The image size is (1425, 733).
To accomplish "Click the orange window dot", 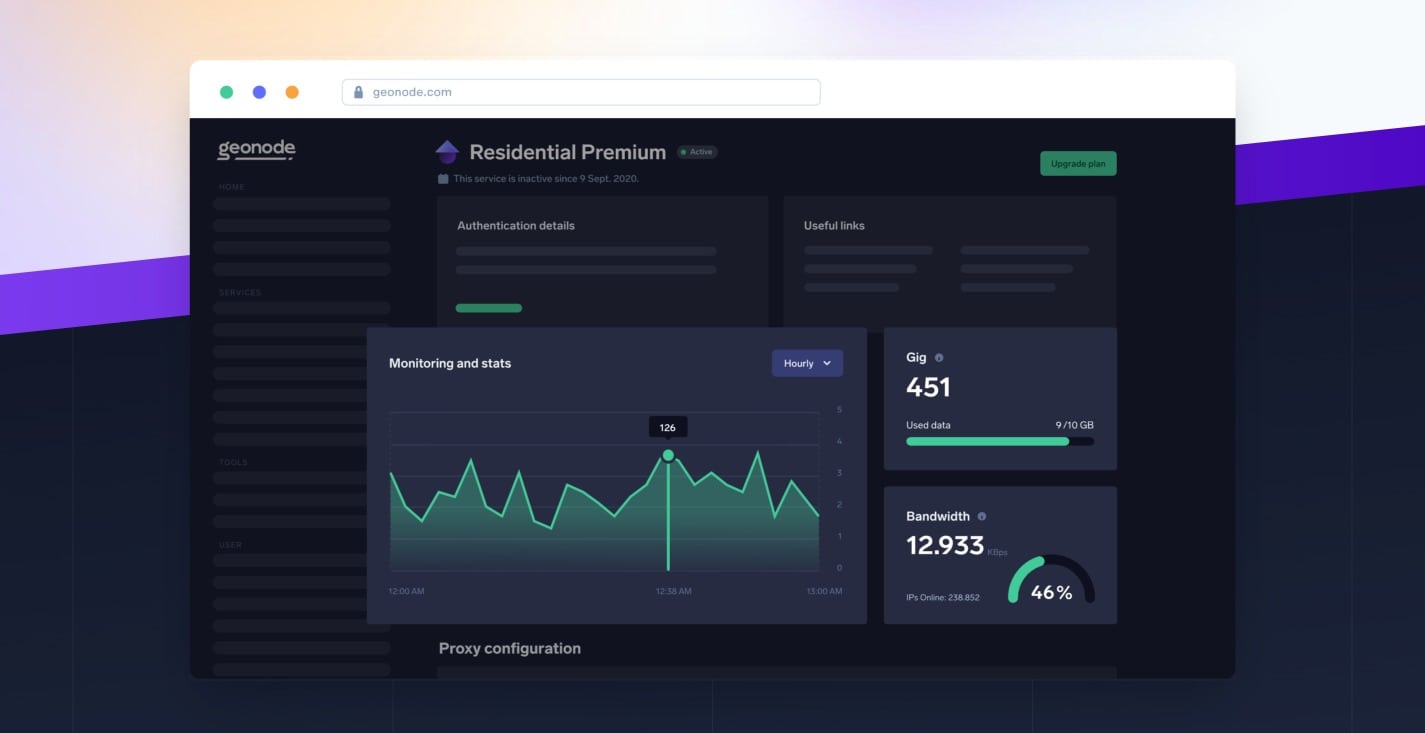I will [292, 92].
